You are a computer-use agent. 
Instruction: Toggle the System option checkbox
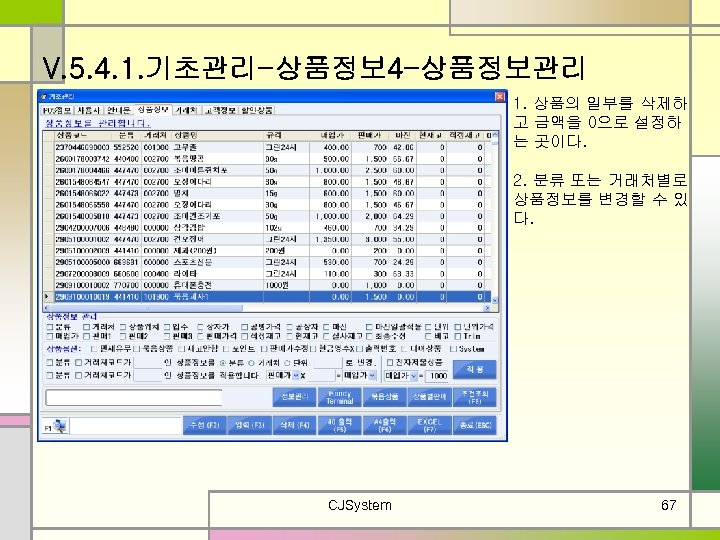(x=453, y=349)
